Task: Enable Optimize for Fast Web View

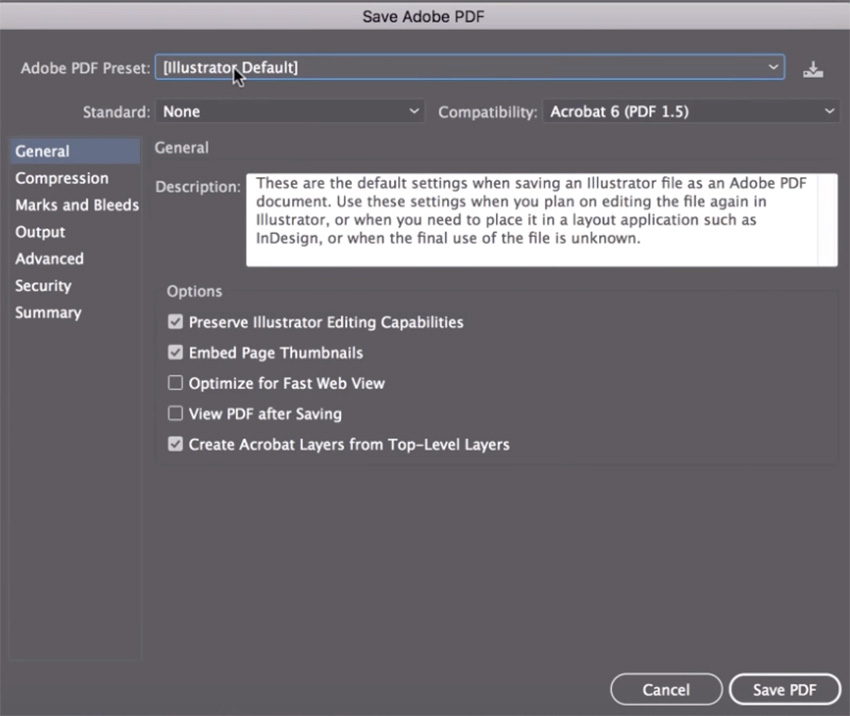Action: pyautogui.click(x=176, y=383)
